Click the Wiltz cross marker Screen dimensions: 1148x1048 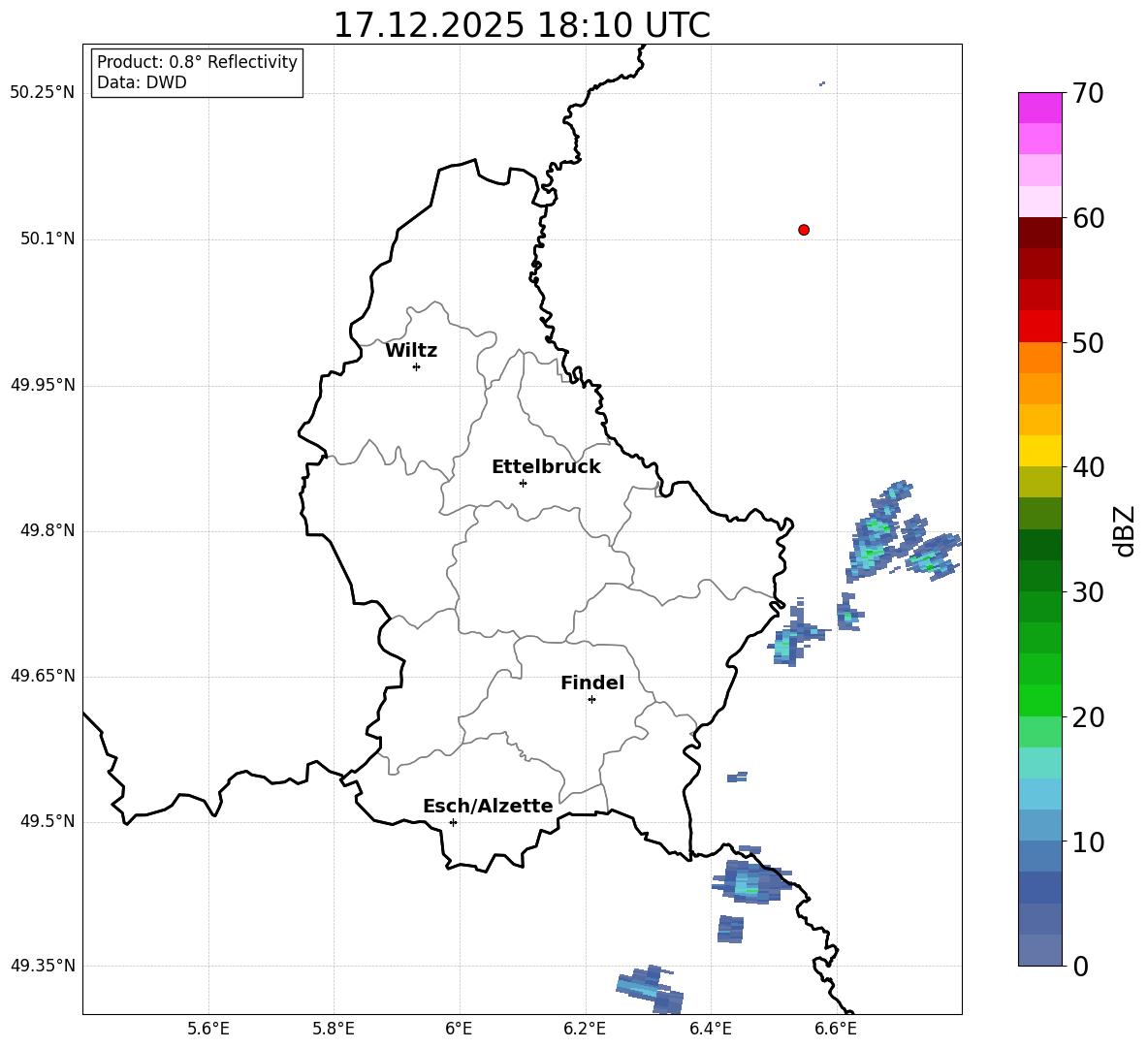pos(417,366)
